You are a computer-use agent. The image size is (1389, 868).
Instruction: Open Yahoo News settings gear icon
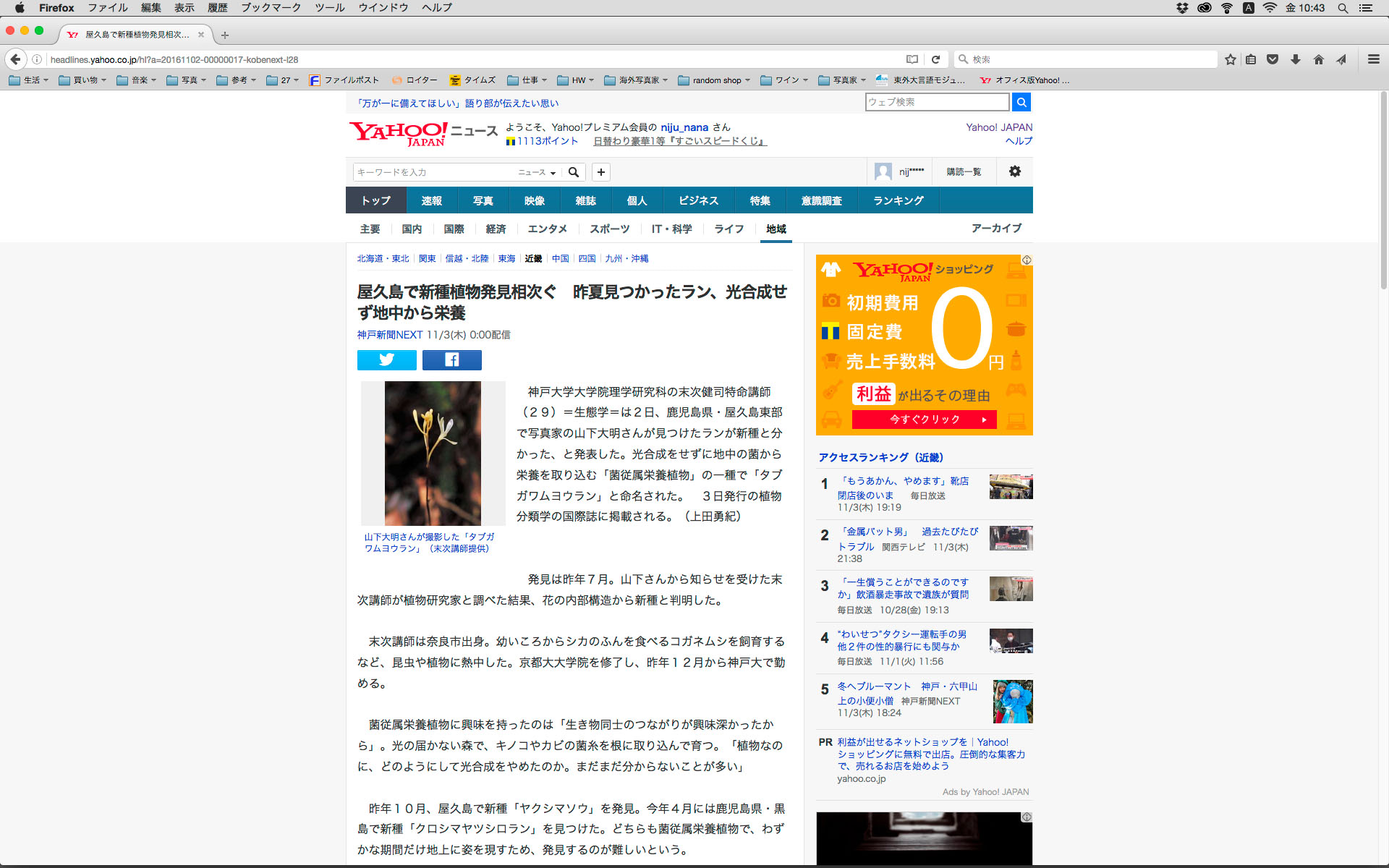pyautogui.click(x=1014, y=171)
